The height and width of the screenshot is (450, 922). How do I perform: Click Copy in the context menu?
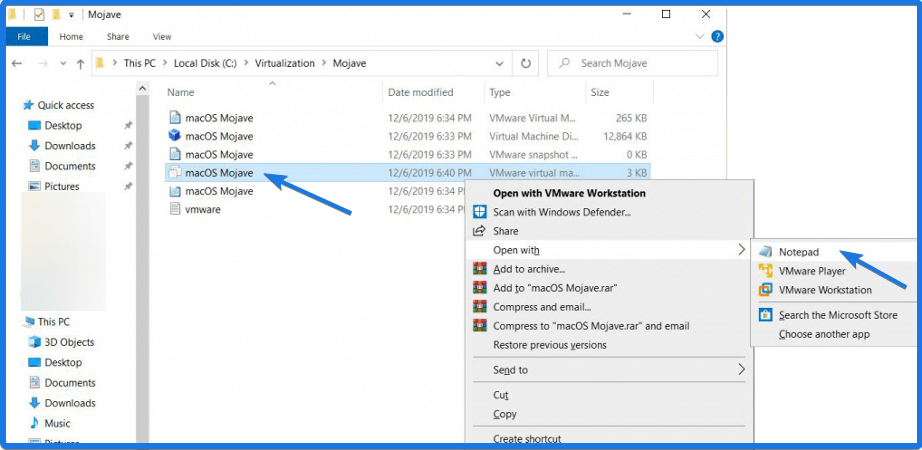505,414
